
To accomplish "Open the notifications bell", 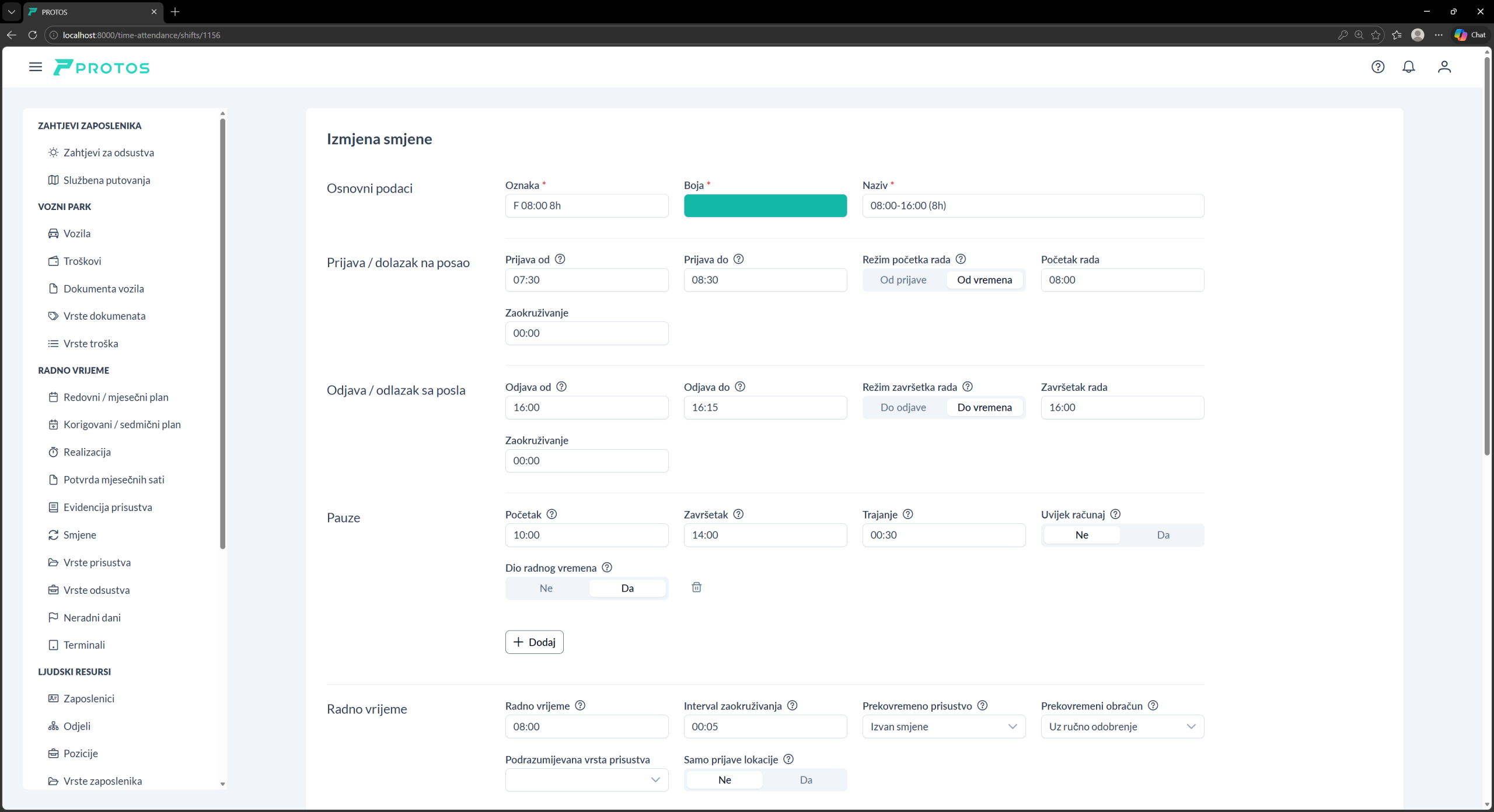I will click(x=1408, y=67).
